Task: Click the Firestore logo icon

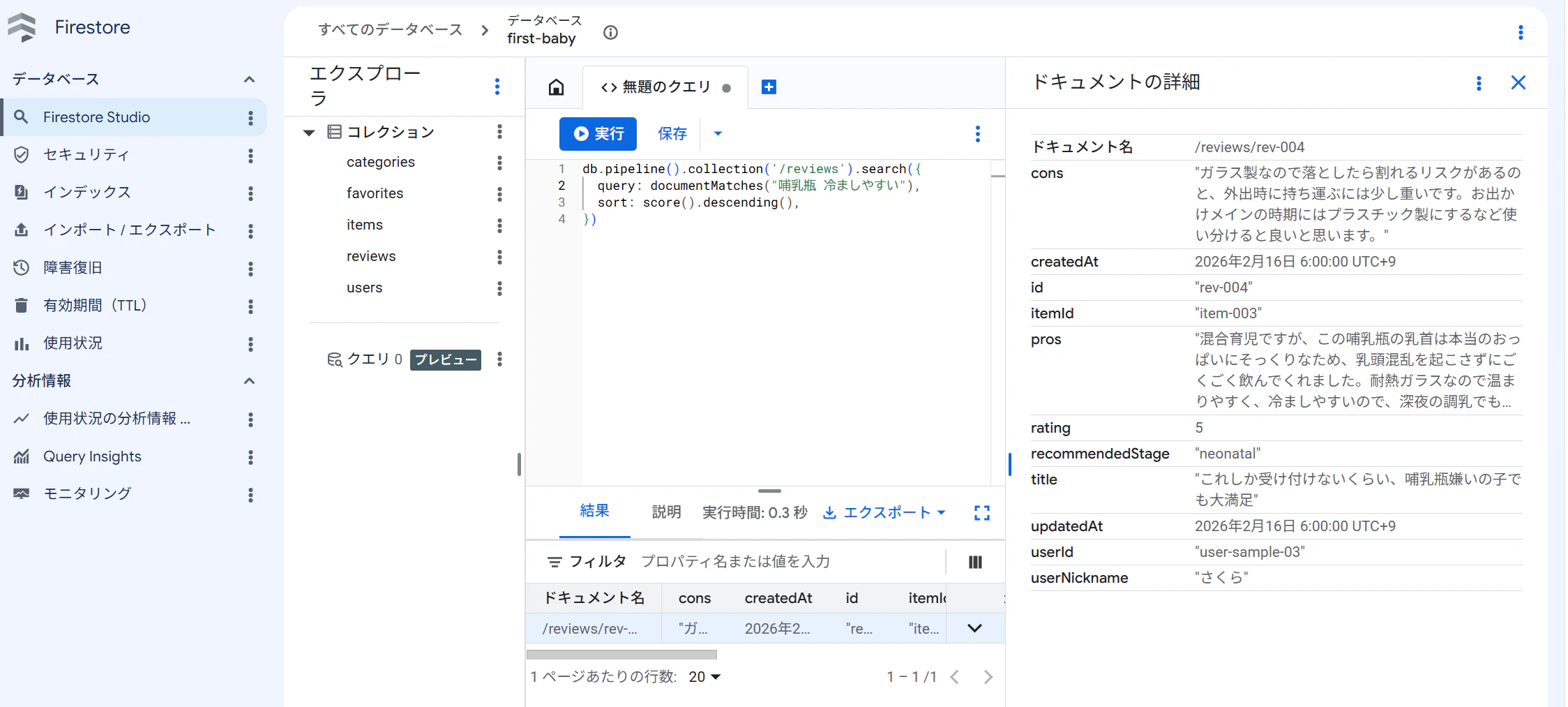Action: pos(22,27)
